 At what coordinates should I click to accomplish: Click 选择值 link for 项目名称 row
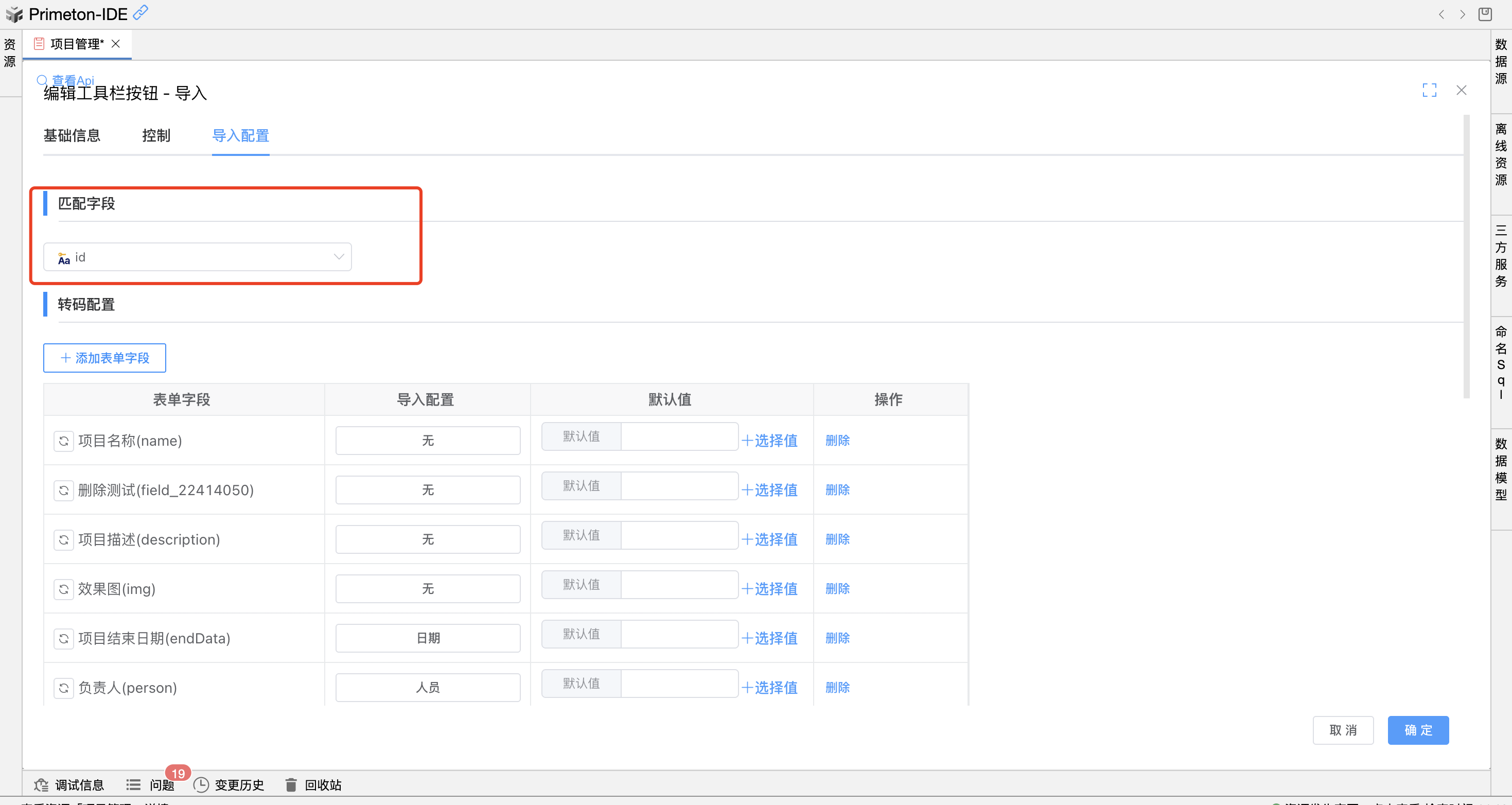[x=769, y=441]
